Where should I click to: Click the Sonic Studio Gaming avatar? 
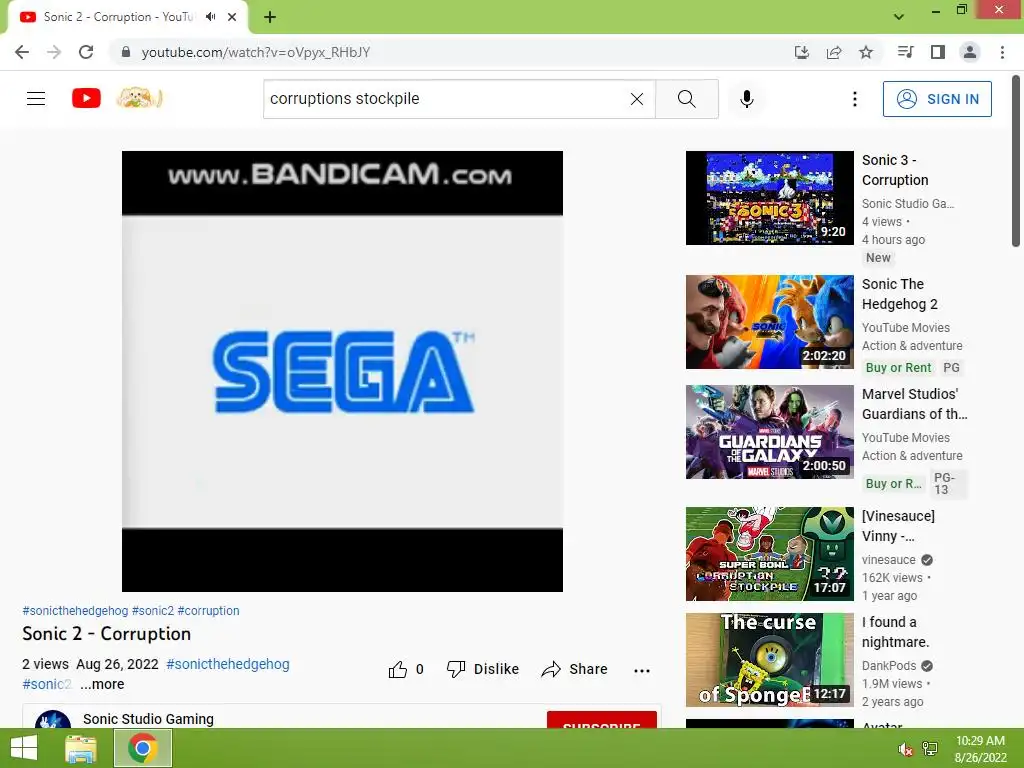[53, 719]
